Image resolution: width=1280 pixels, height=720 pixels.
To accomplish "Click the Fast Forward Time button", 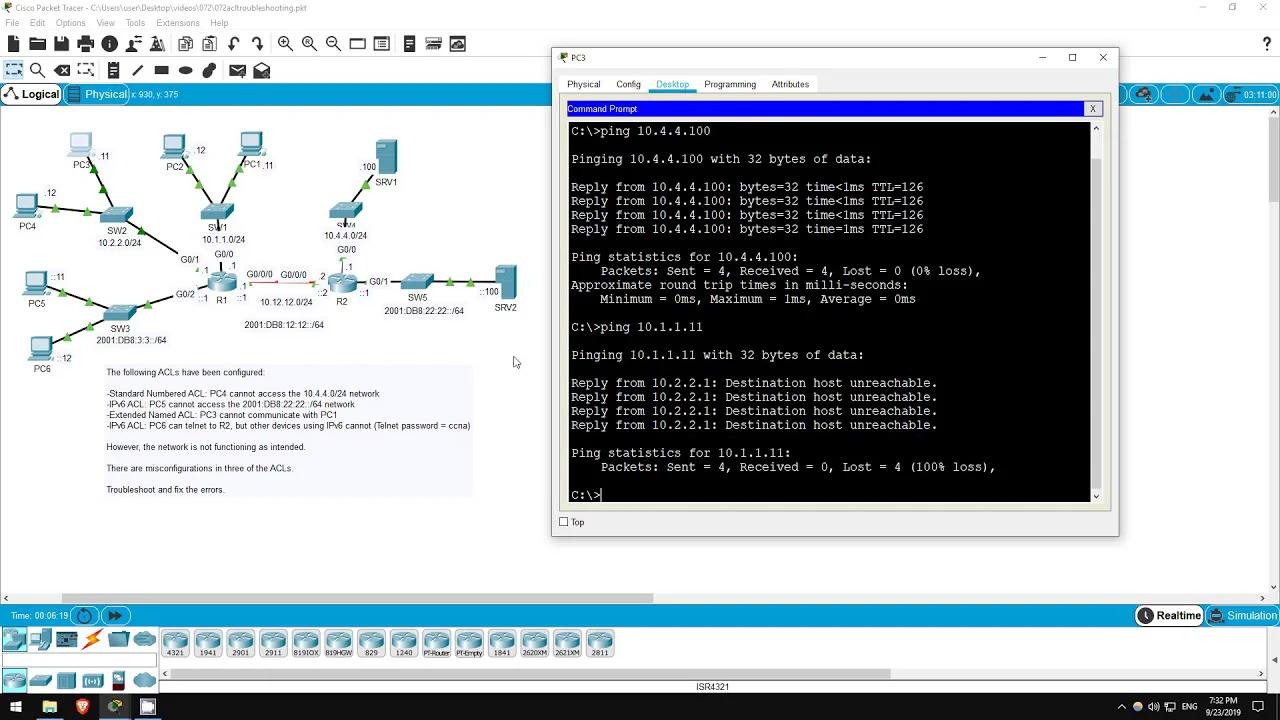I will click(x=114, y=615).
